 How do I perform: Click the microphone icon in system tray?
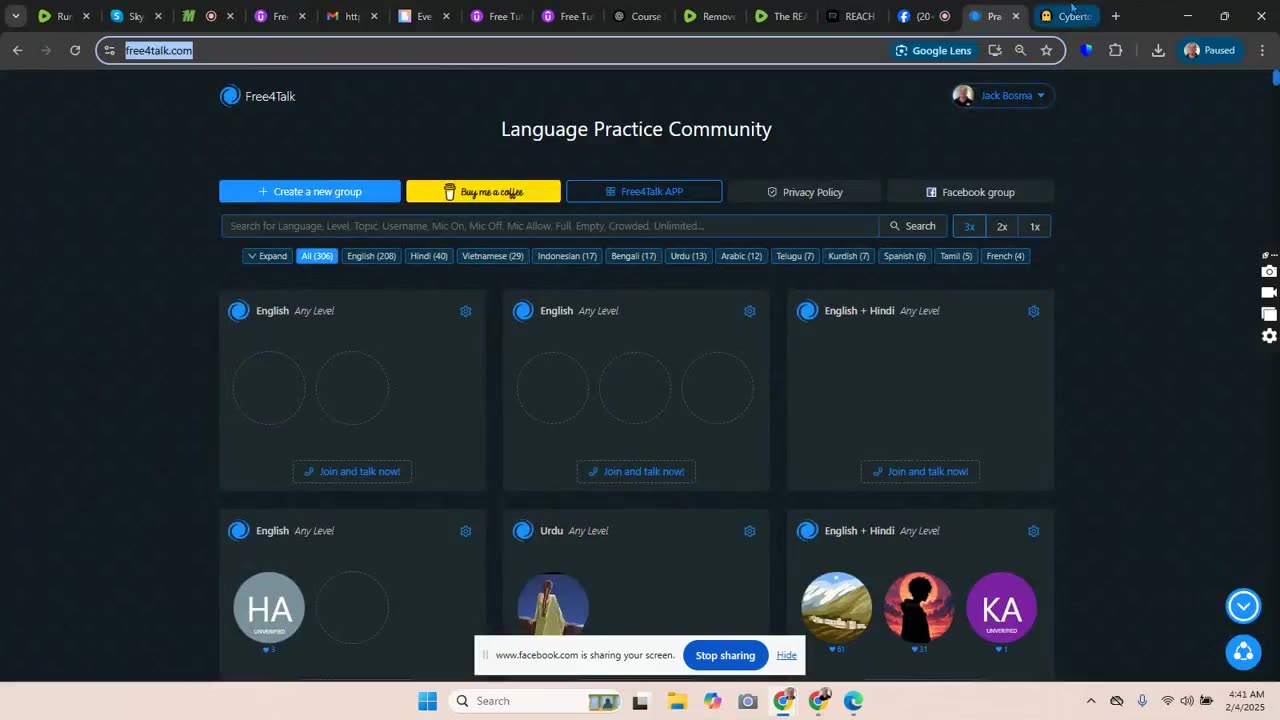tap(1142, 701)
